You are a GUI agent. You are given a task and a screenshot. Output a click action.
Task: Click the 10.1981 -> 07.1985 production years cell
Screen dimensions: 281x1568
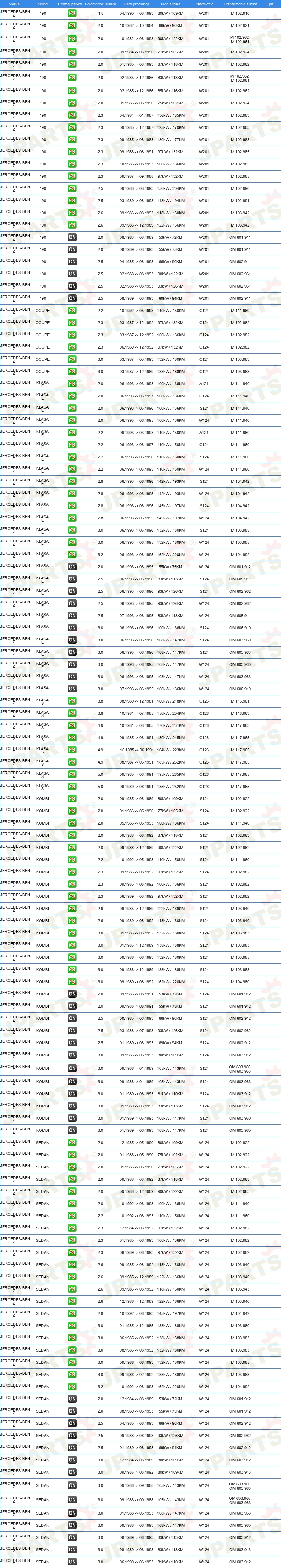[x=137, y=713]
